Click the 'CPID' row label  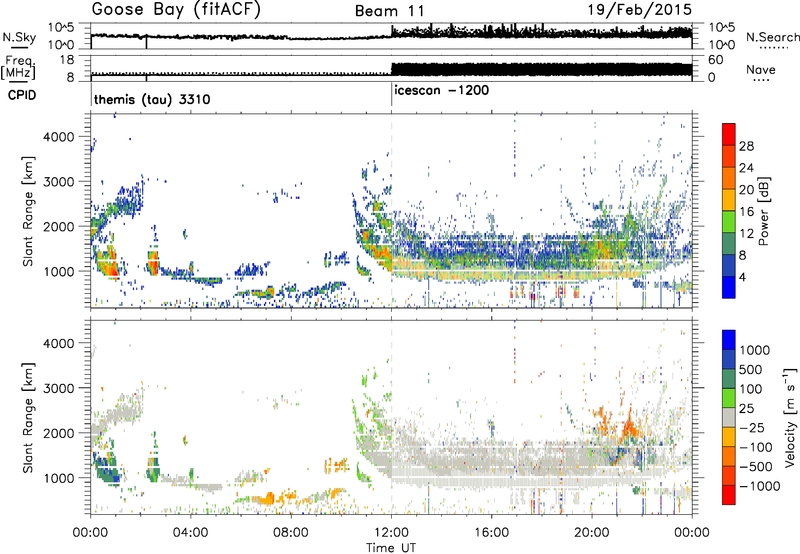(x=22, y=95)
